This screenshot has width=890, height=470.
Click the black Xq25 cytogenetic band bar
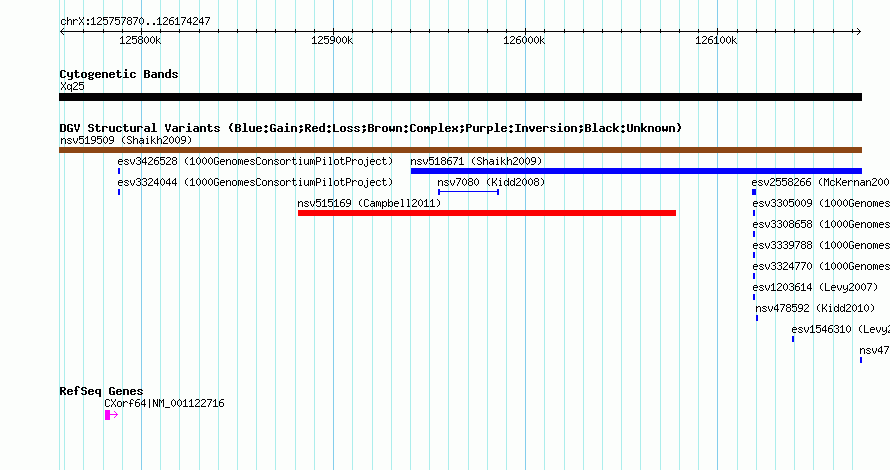460,97
